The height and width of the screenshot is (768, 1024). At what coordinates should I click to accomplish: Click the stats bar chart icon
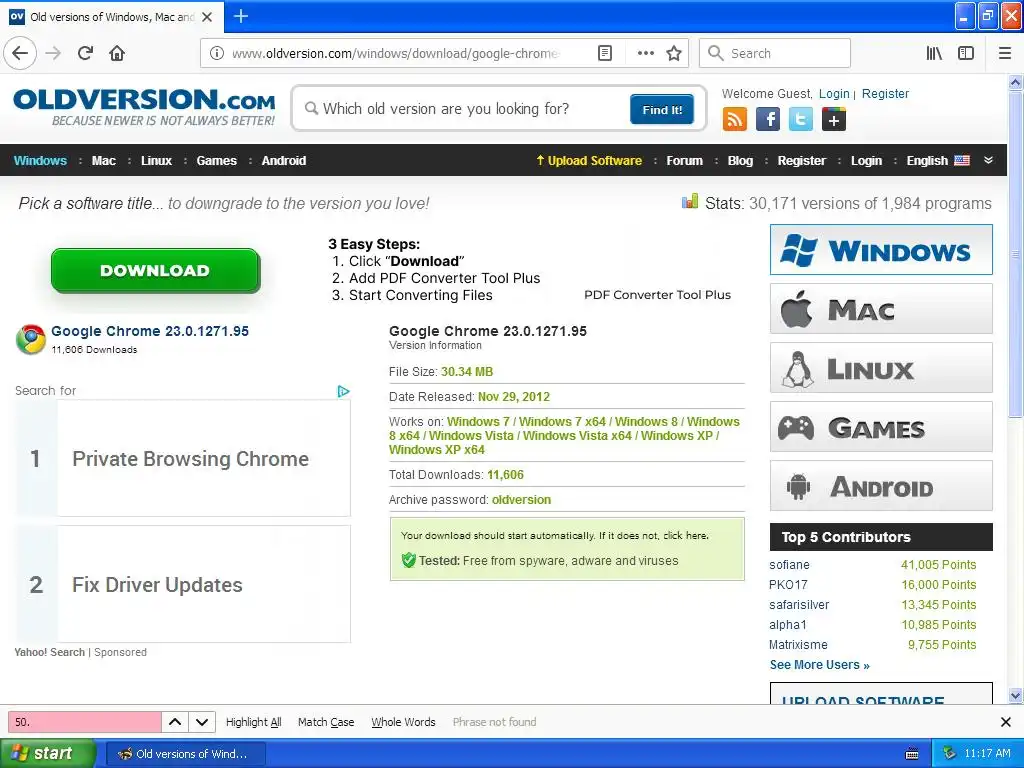pyautogui.click(x=690, y=201)
